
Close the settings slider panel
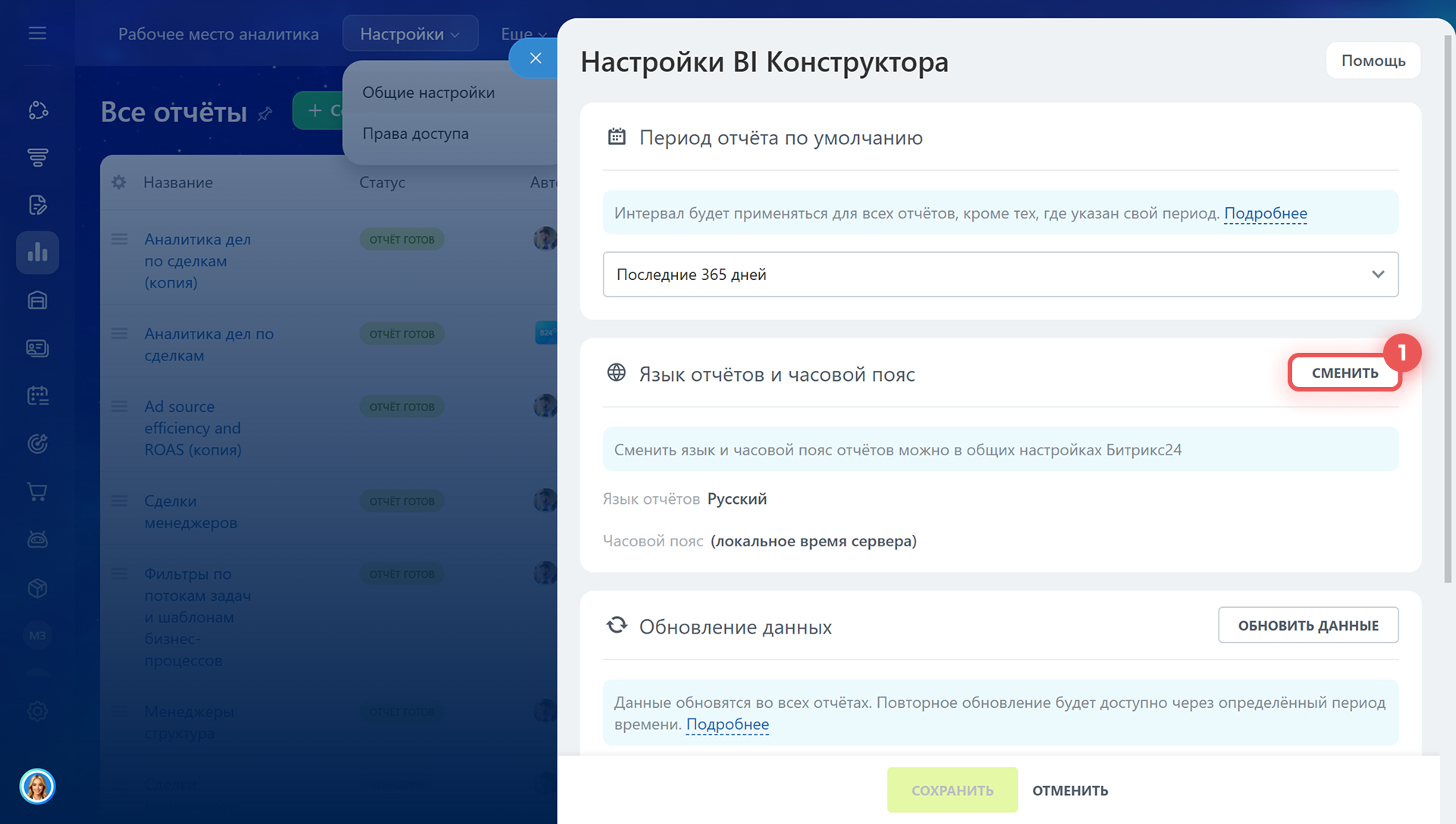click(535, 58)
